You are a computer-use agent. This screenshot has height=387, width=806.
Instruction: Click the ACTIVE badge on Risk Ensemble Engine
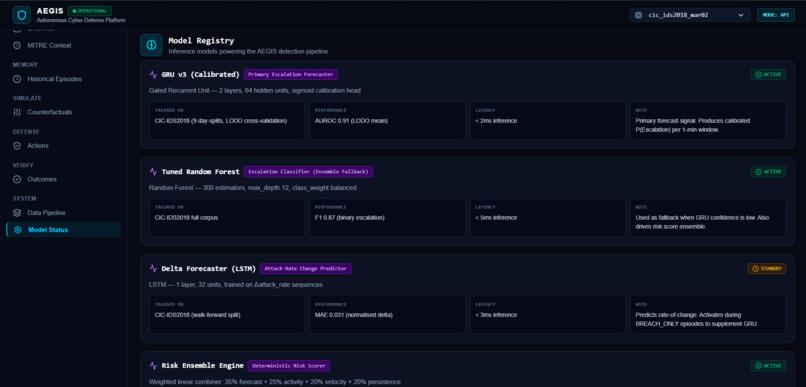[x=768, y=365]
